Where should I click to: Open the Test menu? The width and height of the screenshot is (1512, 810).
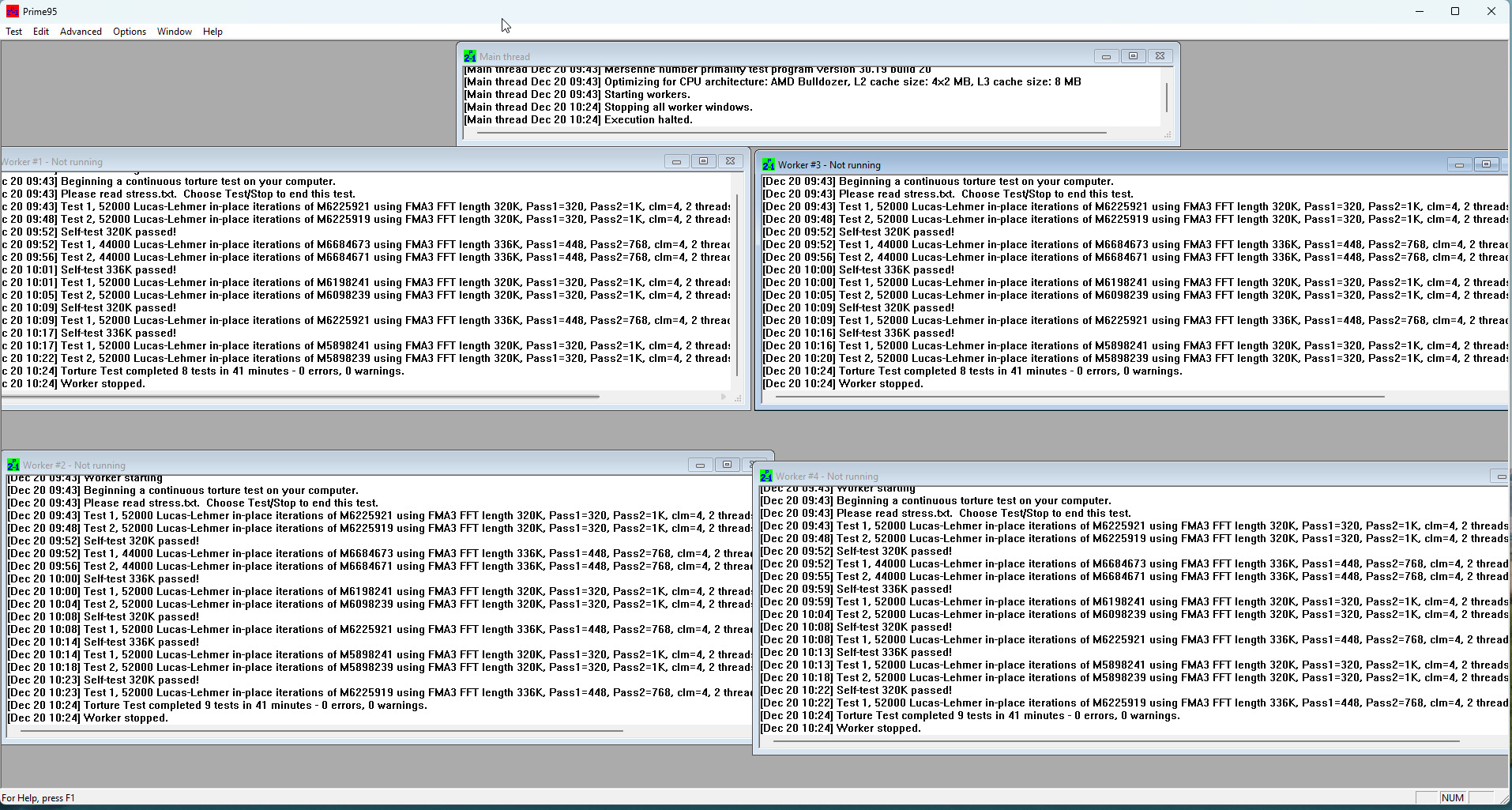point(14,32)
